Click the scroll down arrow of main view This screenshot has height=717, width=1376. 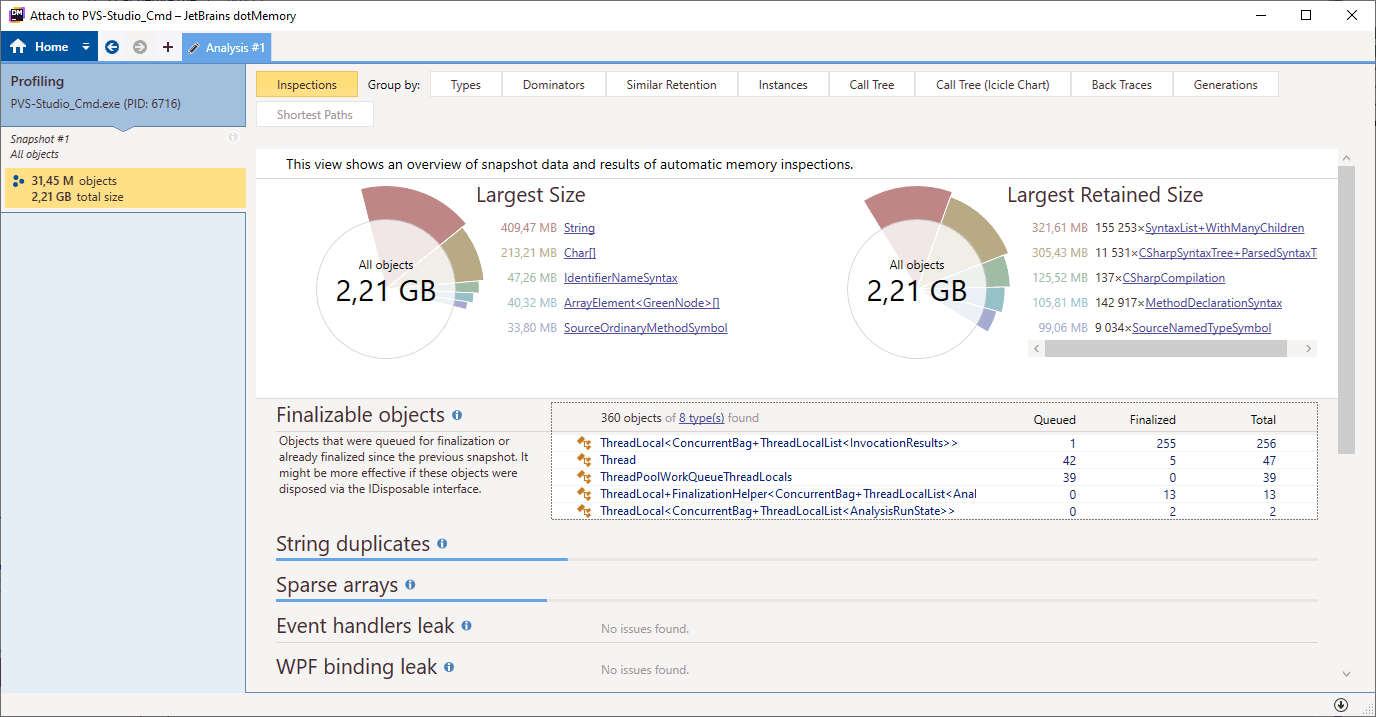pyautogui.click(x=1346, y=674)
